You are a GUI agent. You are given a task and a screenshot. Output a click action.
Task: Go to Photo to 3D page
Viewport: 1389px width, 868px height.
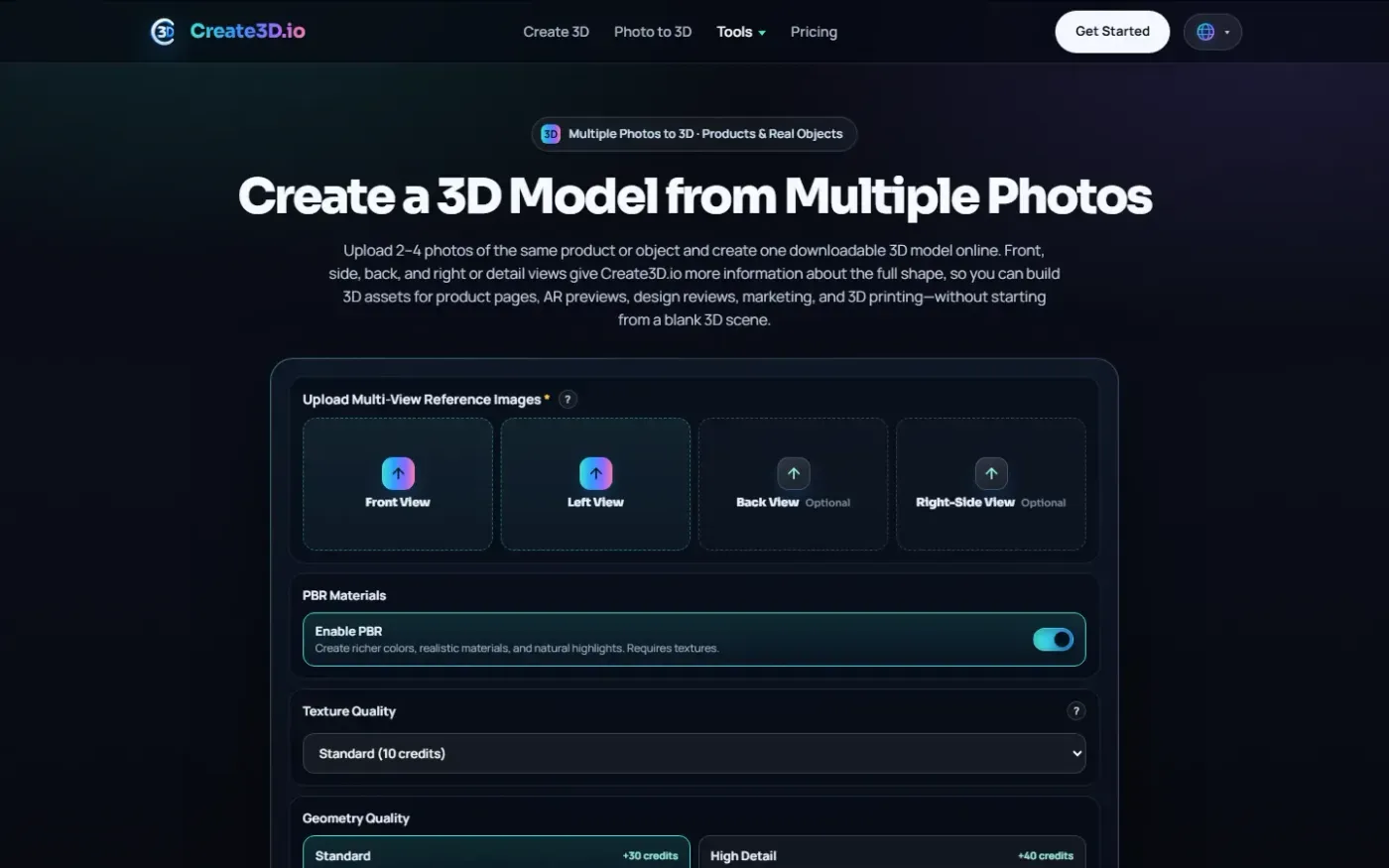[x=653, y=32]
